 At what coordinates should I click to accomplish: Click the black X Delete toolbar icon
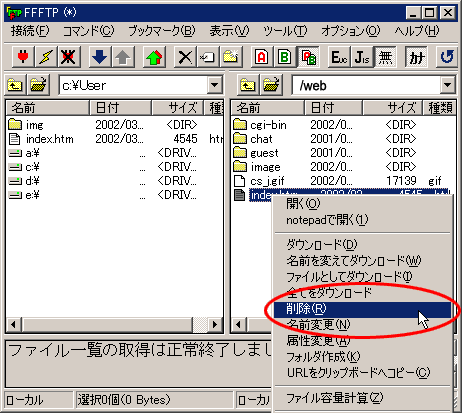point(185,57)
